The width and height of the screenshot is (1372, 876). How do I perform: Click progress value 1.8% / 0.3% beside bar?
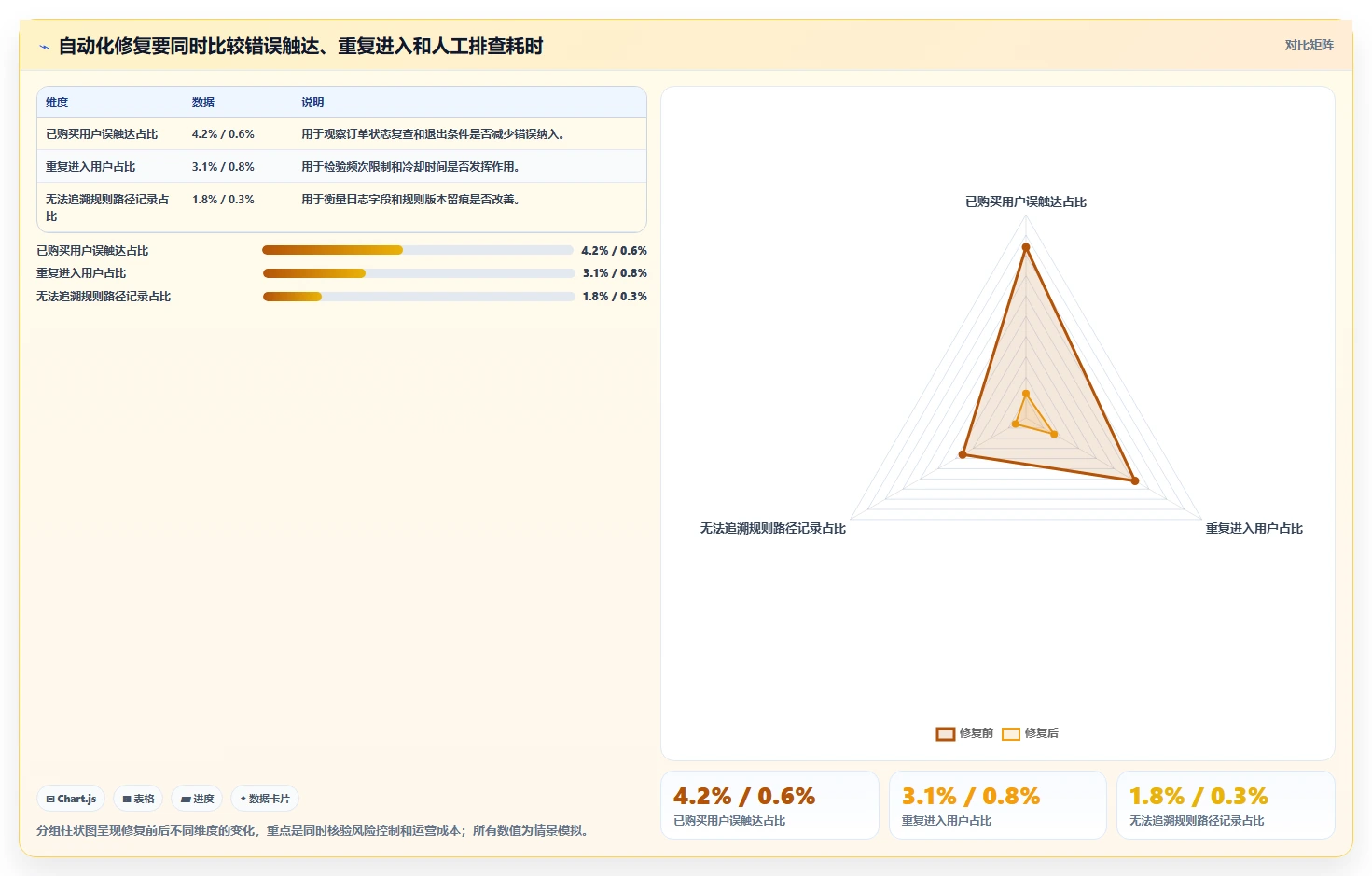tap(615, 297)
